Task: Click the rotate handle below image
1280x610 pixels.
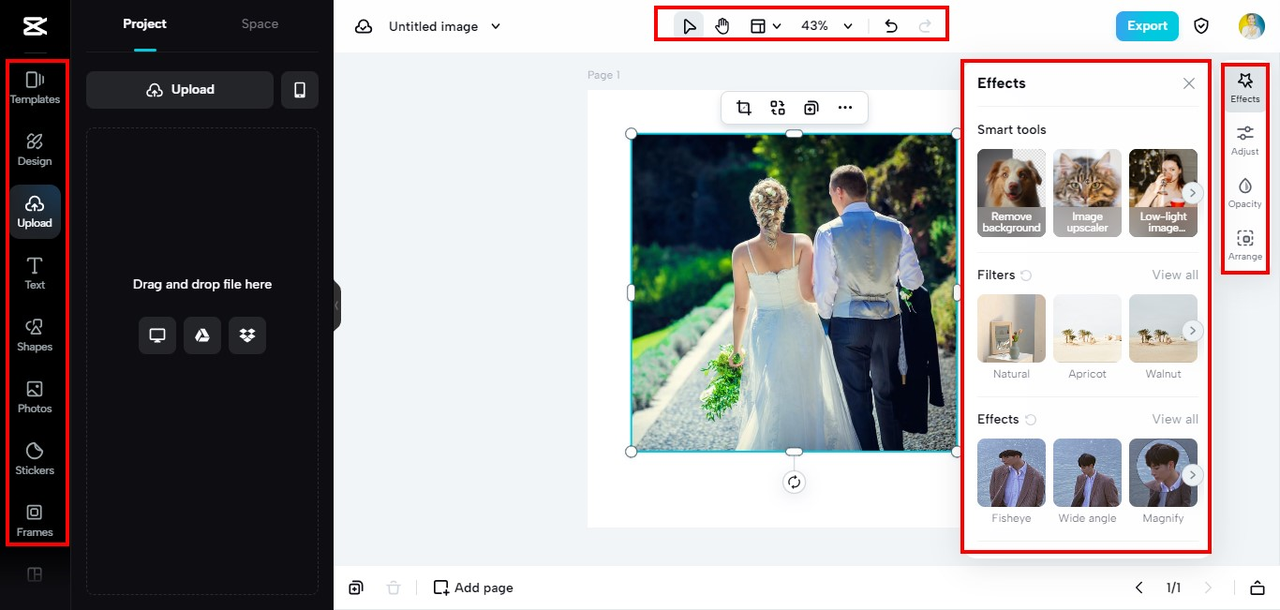Action: point(794,482)
